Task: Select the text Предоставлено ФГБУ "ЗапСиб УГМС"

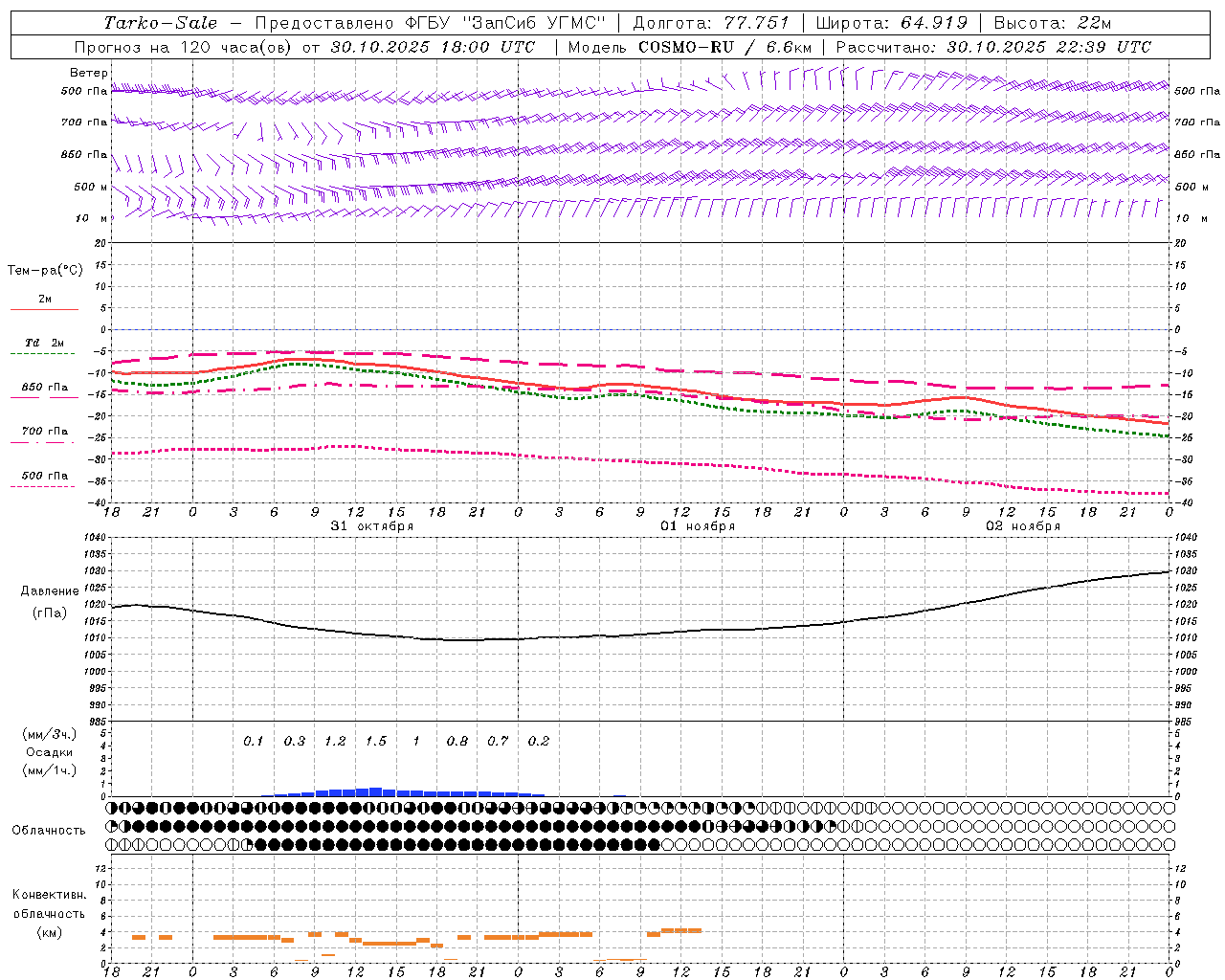Action: 431,23
